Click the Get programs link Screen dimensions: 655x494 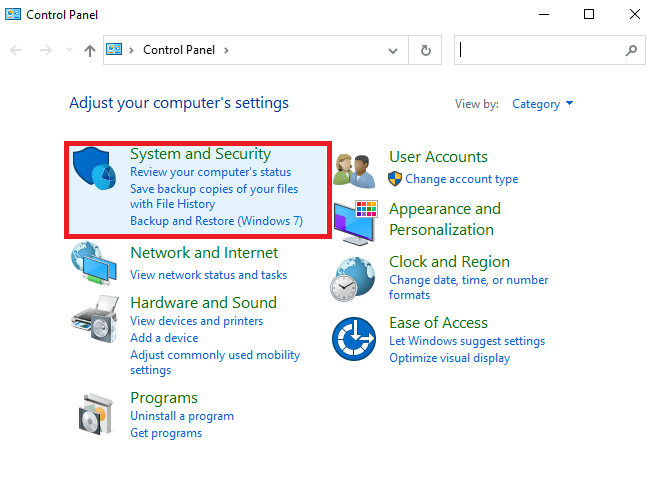pyautogui.click(x=166, y=433)
